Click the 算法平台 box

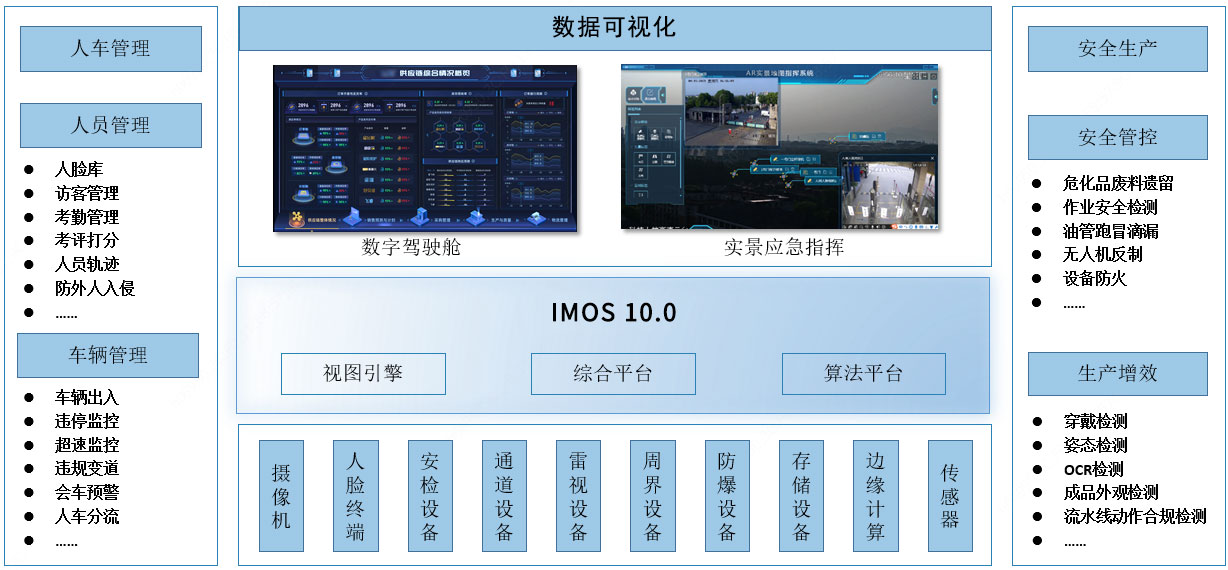[x=863, y=374]
